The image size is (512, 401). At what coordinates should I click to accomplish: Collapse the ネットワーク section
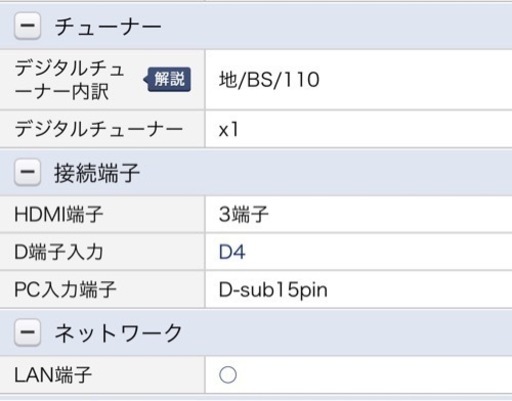pos(27,332)
